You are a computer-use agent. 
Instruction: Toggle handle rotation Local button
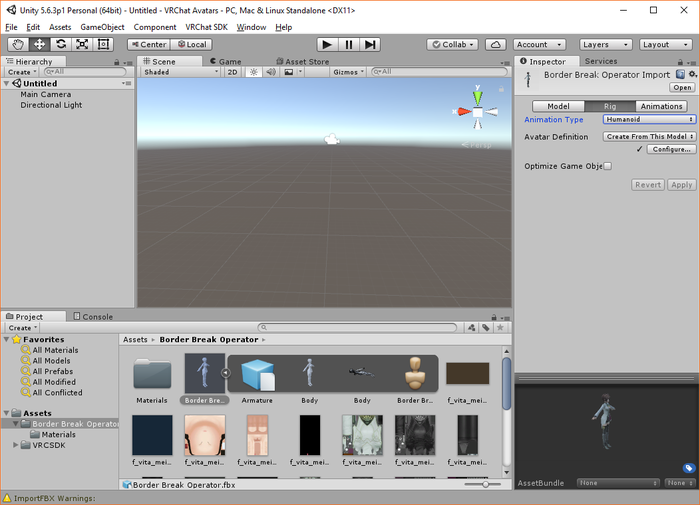[192, 45]
